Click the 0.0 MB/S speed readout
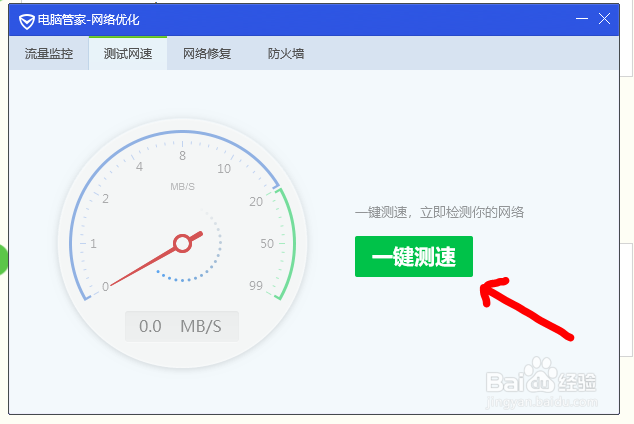634x424 pixels. point(182,326)
